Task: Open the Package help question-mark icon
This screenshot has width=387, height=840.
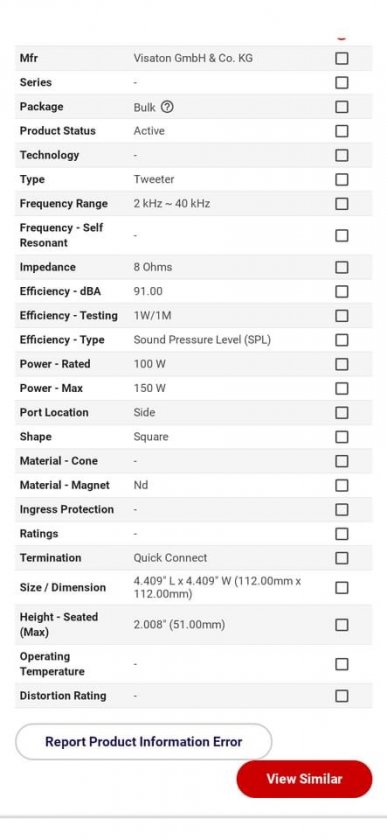Action: pos(167,107)
